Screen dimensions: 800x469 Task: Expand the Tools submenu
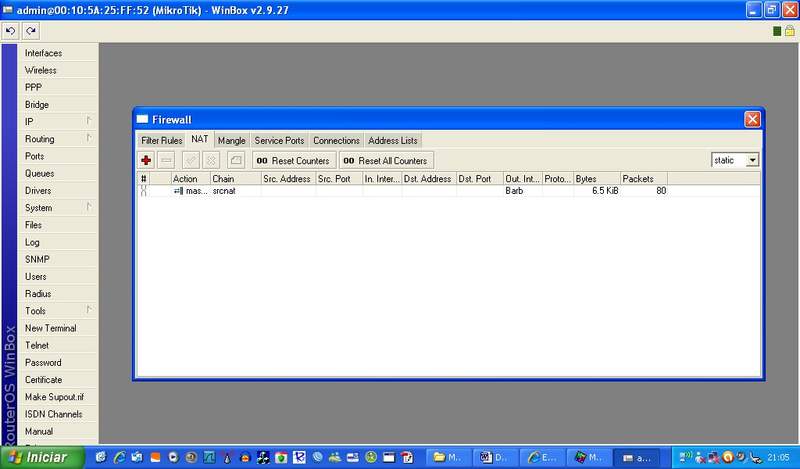click(x=58, y=311)
